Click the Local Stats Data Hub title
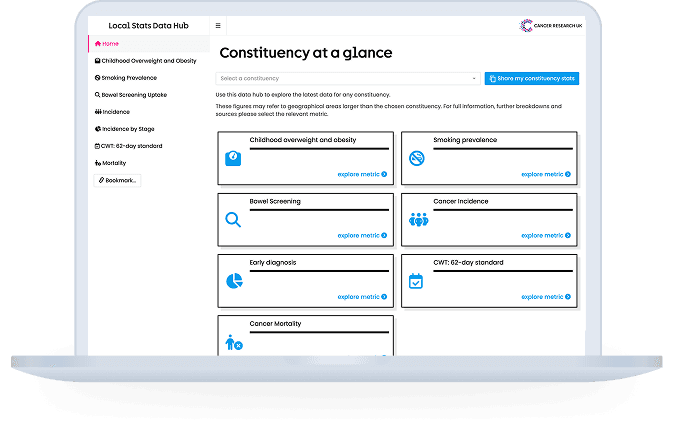 point(148,25)
